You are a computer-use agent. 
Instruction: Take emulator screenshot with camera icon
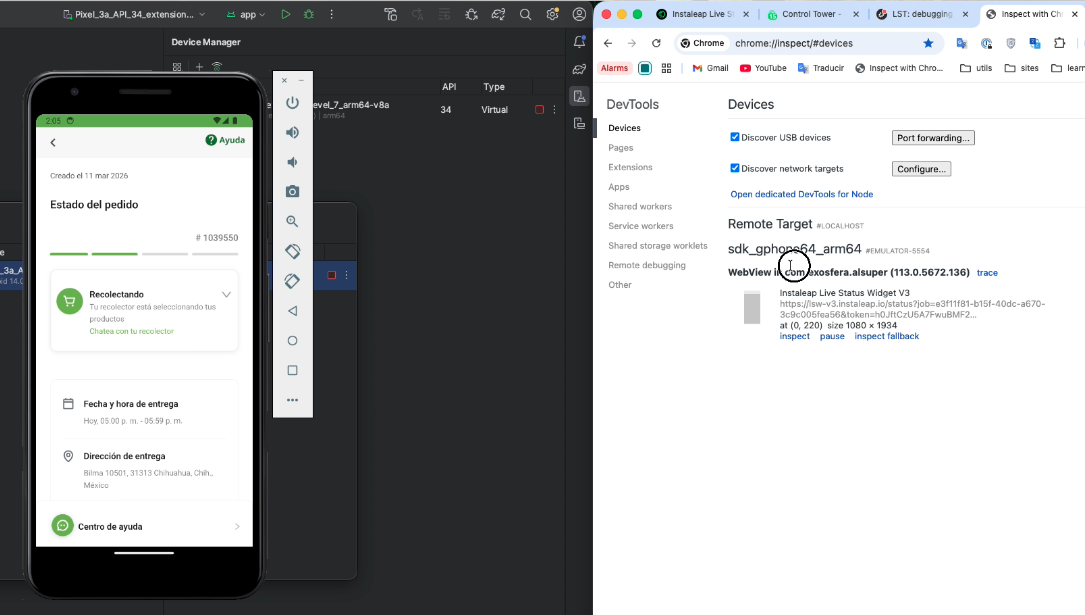[293, 192]
